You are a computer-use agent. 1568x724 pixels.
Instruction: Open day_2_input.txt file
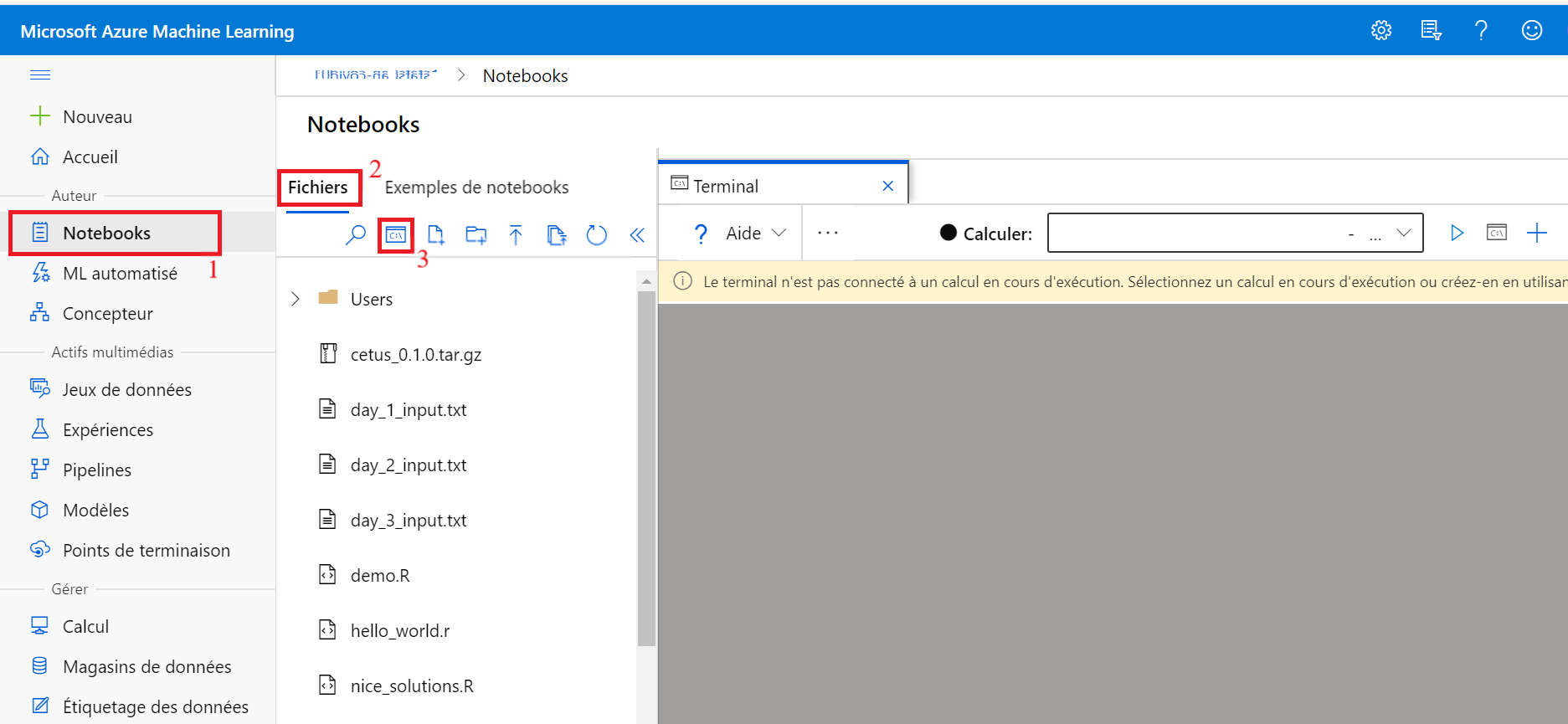click(393, 465)
